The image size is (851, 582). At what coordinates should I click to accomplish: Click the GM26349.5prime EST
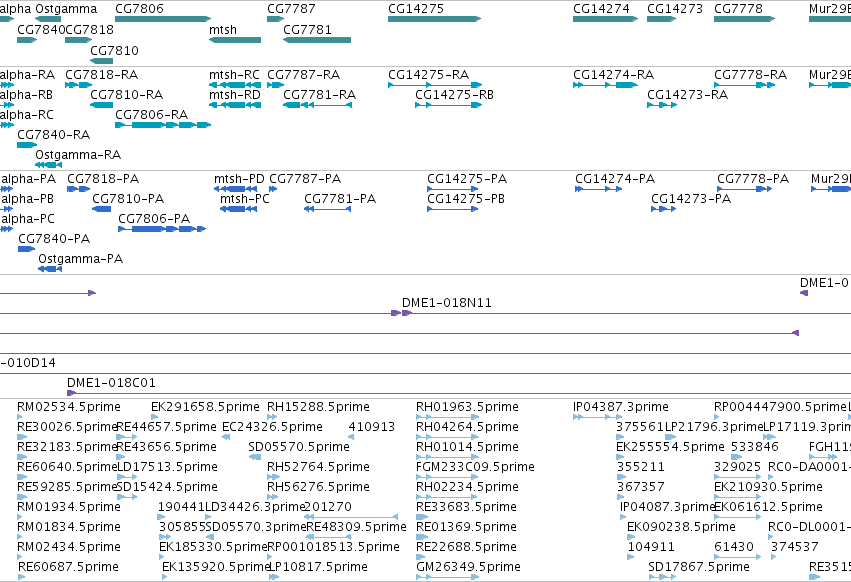tap(448, 577)
